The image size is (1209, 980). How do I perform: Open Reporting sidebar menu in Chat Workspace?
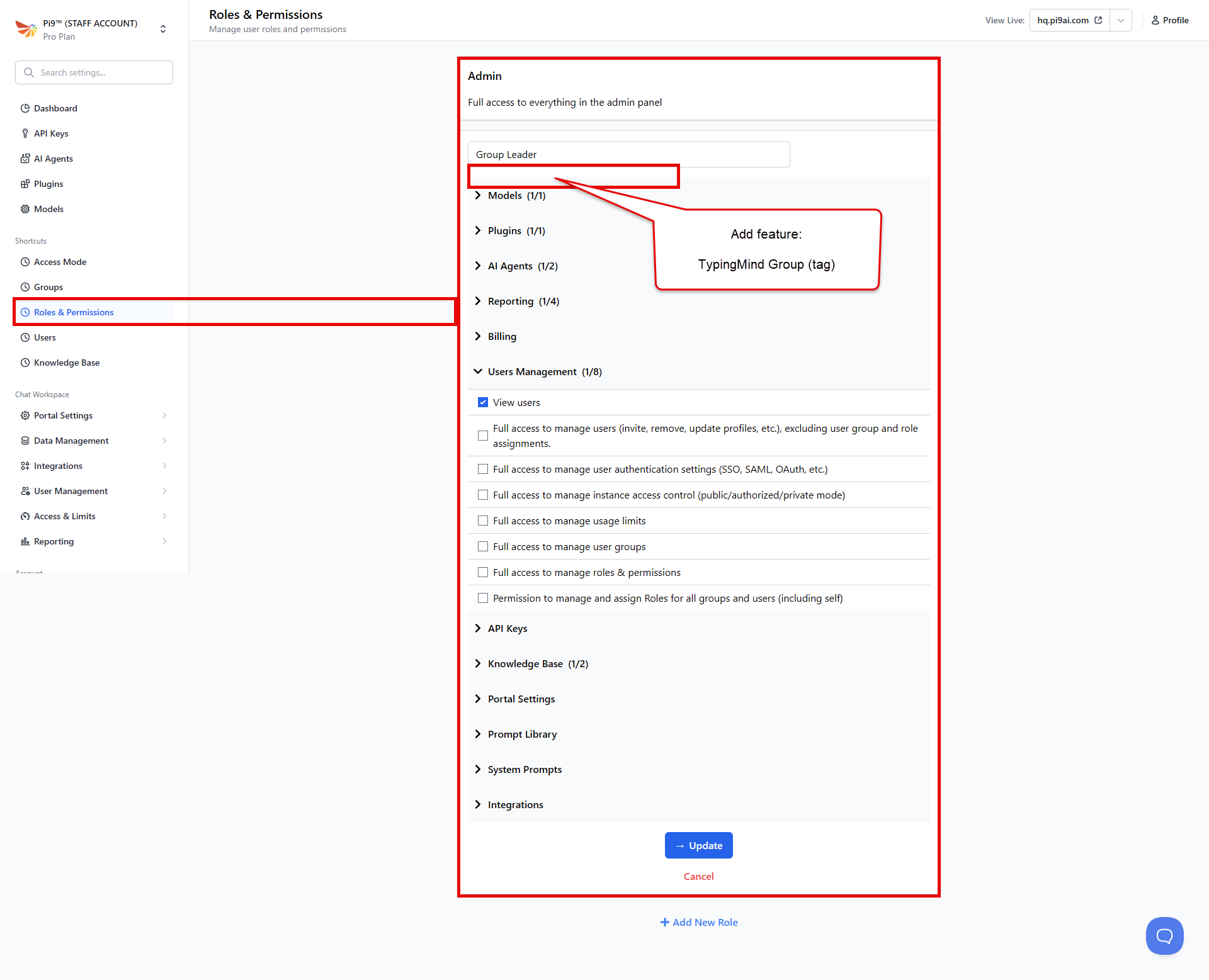[x=94, y=541]
